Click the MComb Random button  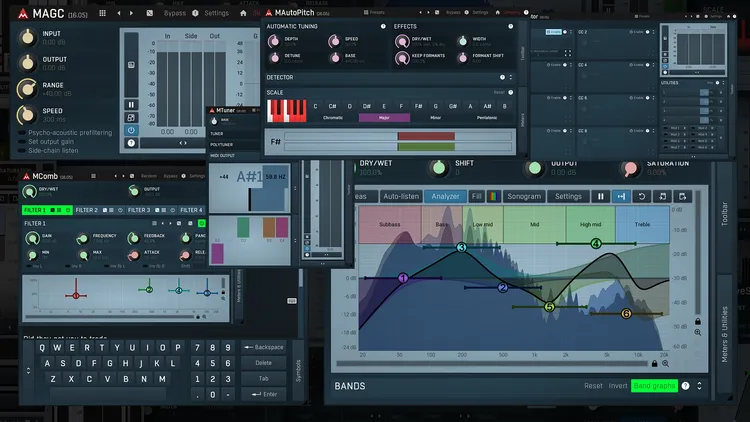149,176
